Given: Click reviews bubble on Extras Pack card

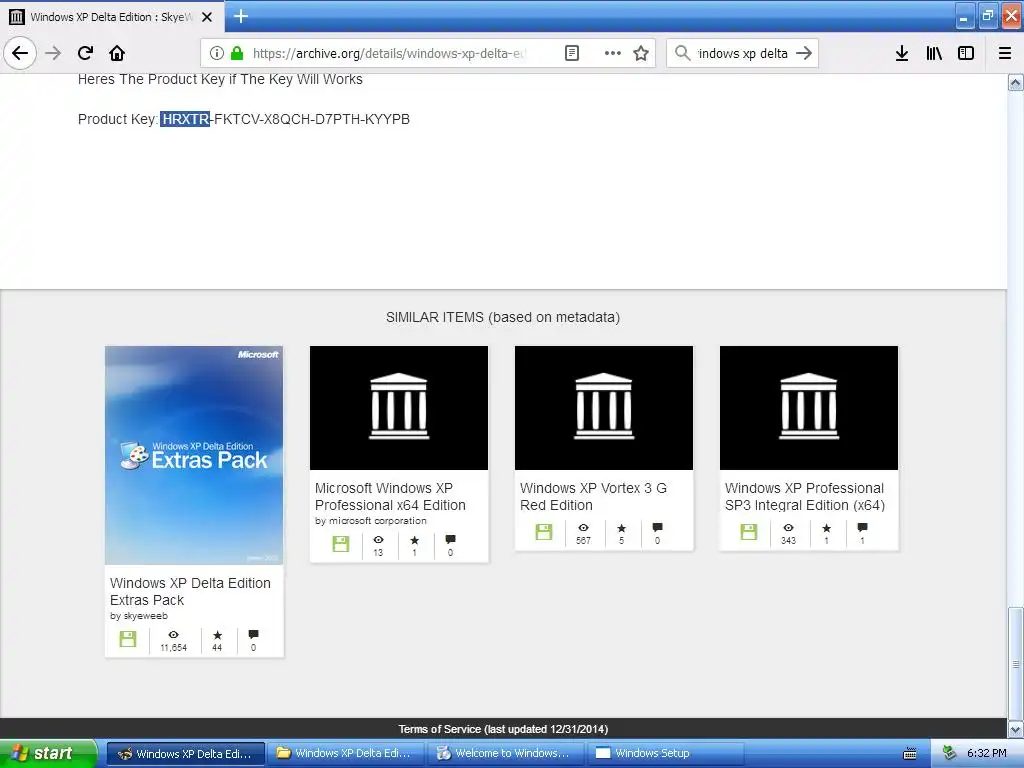Looking at the screenshot, I should click(x=253, y=634).
